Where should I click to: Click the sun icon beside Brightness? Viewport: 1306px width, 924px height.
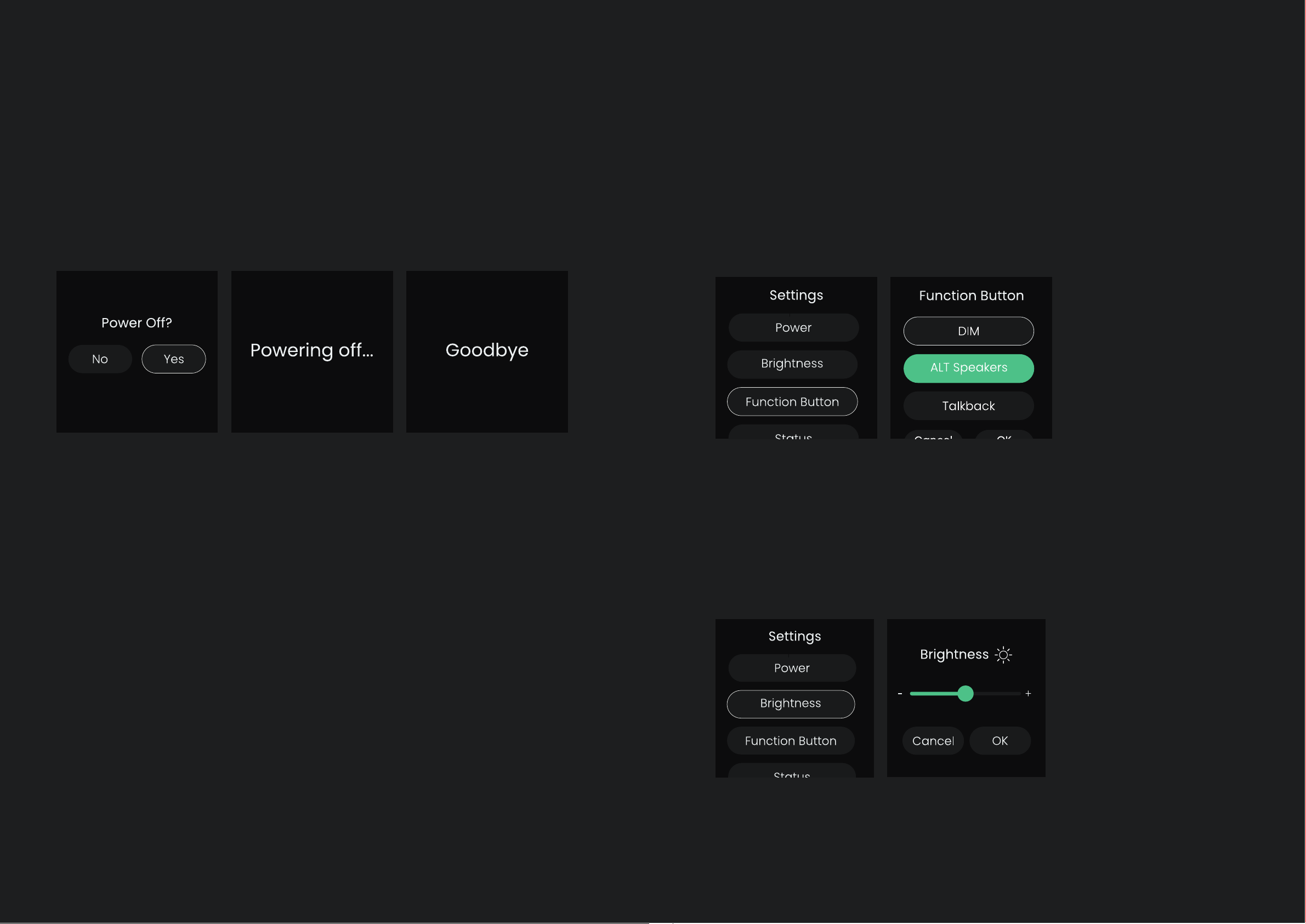[1003, 655]
